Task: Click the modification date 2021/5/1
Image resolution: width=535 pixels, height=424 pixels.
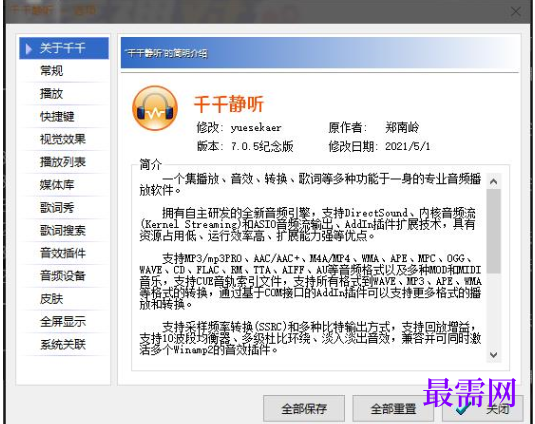Action: tap(408, 146)
